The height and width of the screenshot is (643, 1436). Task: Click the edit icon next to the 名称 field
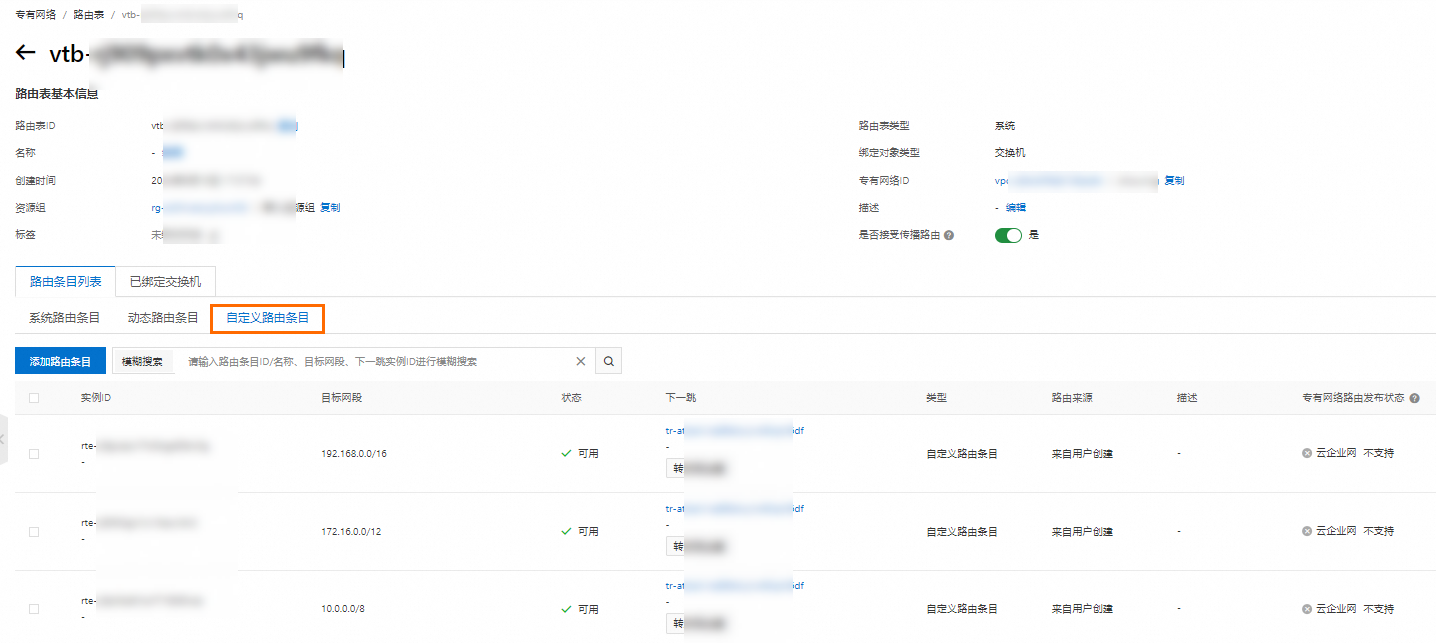click(172, 152)
